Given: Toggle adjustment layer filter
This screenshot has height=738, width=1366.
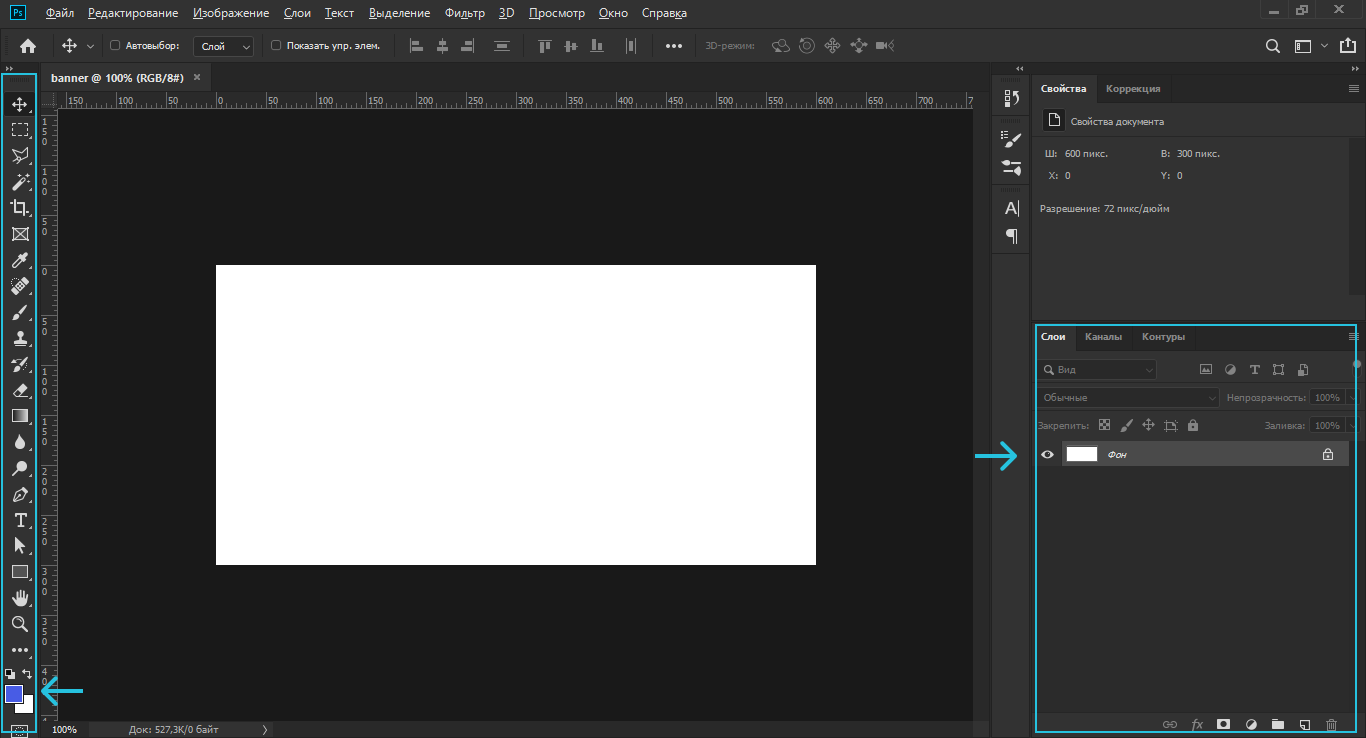Looking at the screenshot, I should pos(1230,370).
